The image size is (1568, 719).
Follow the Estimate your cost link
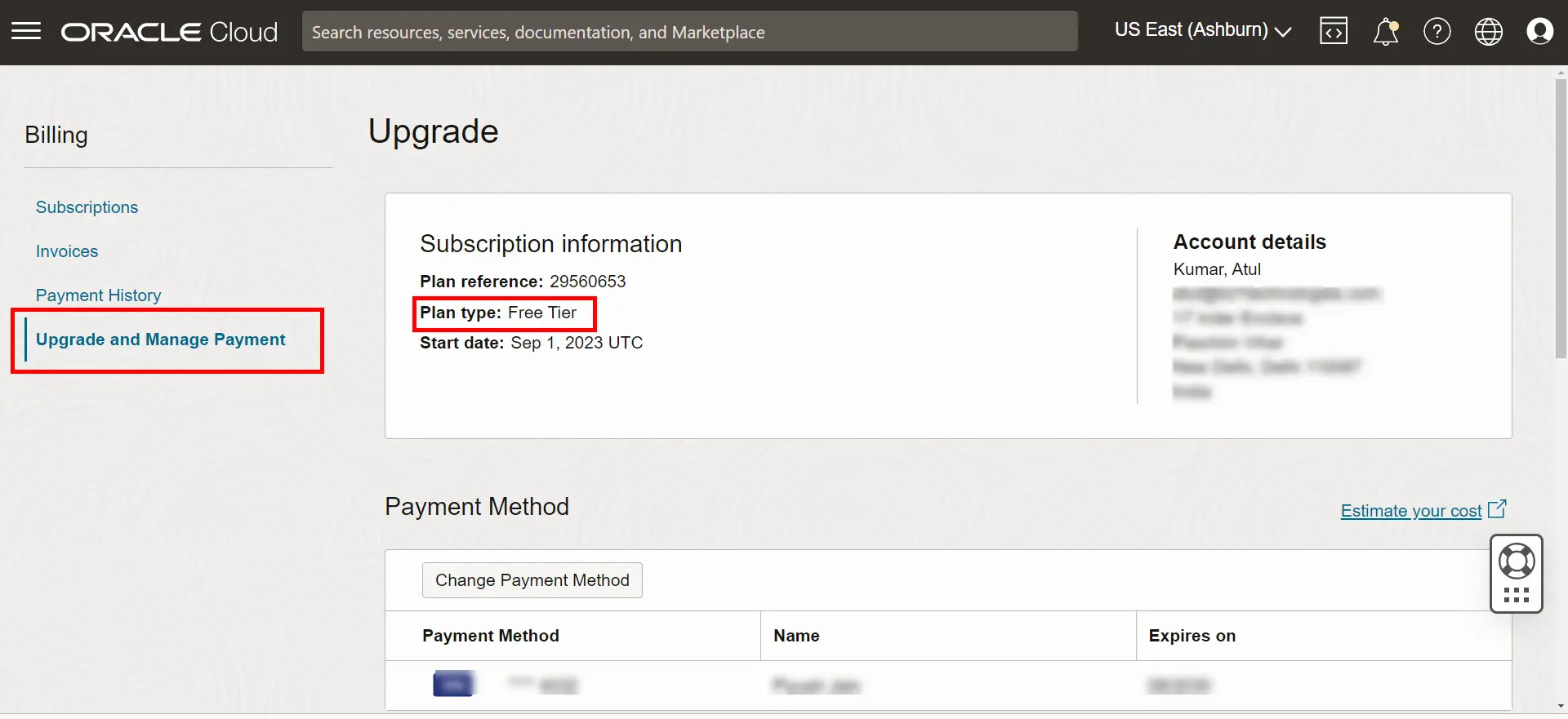(1410, 511)
